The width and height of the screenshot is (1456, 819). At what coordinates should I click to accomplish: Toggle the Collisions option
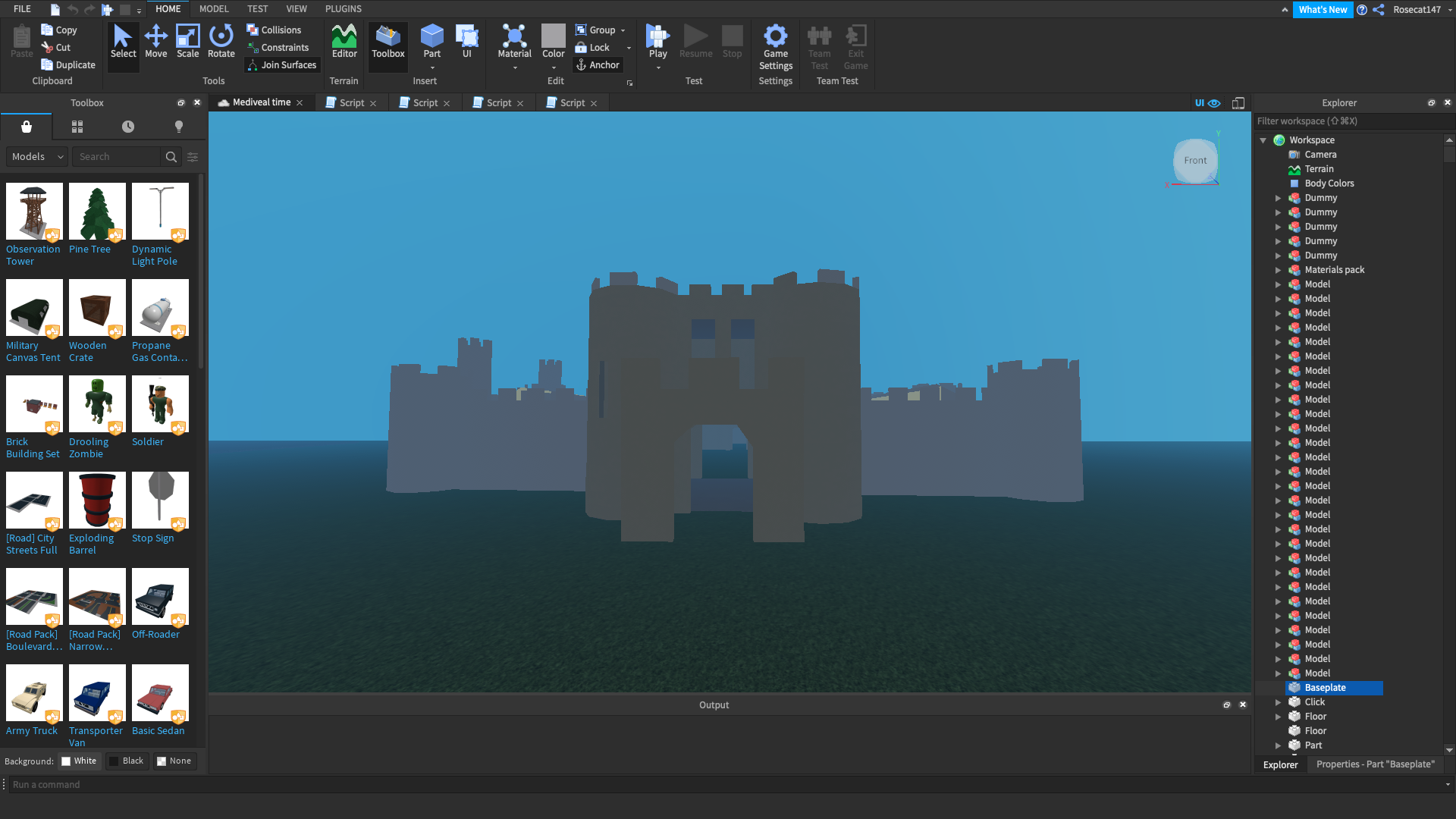pyautogui.click(x=274, y=30)
